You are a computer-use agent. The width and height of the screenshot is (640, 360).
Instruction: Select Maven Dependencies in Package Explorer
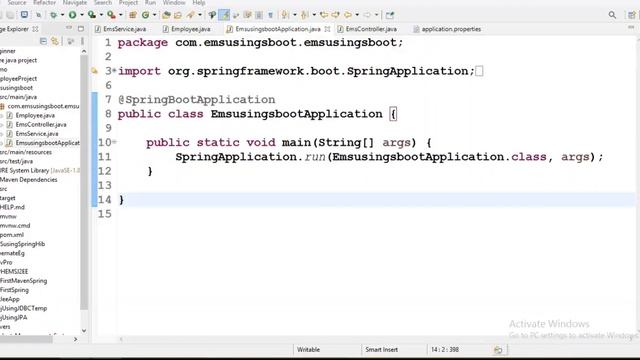coord(29,180)
